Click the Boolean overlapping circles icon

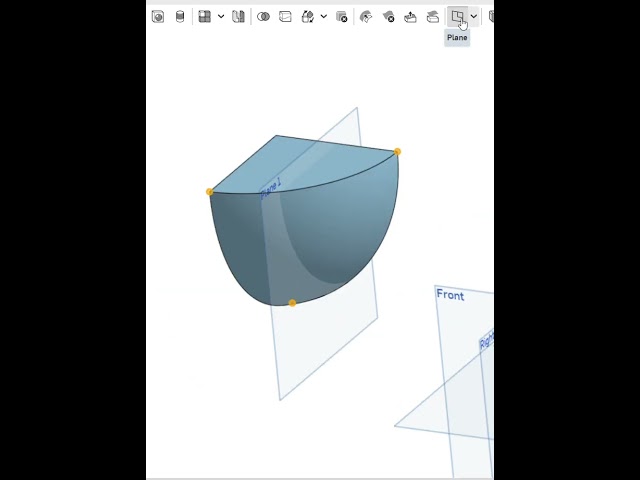click(263, 17)
